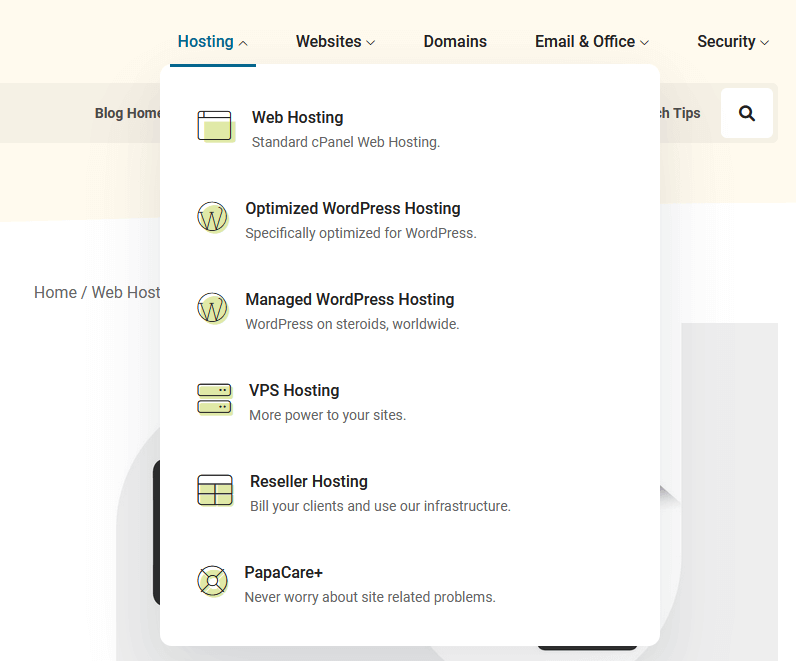Image resolution: width=796 pixels, height=661 pixels.
Task: Open the Websites navigation menu label
Action: point(328,42)
